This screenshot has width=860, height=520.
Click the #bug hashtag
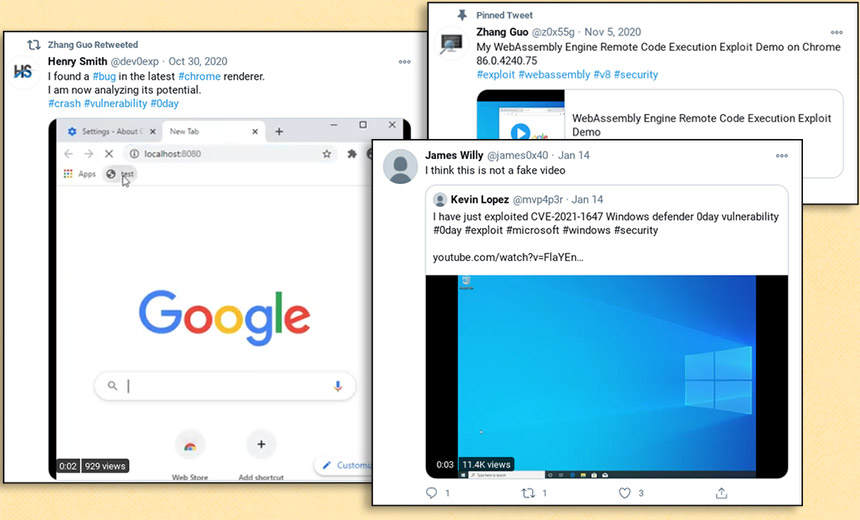pyautogui.click(x=104, y=76)
